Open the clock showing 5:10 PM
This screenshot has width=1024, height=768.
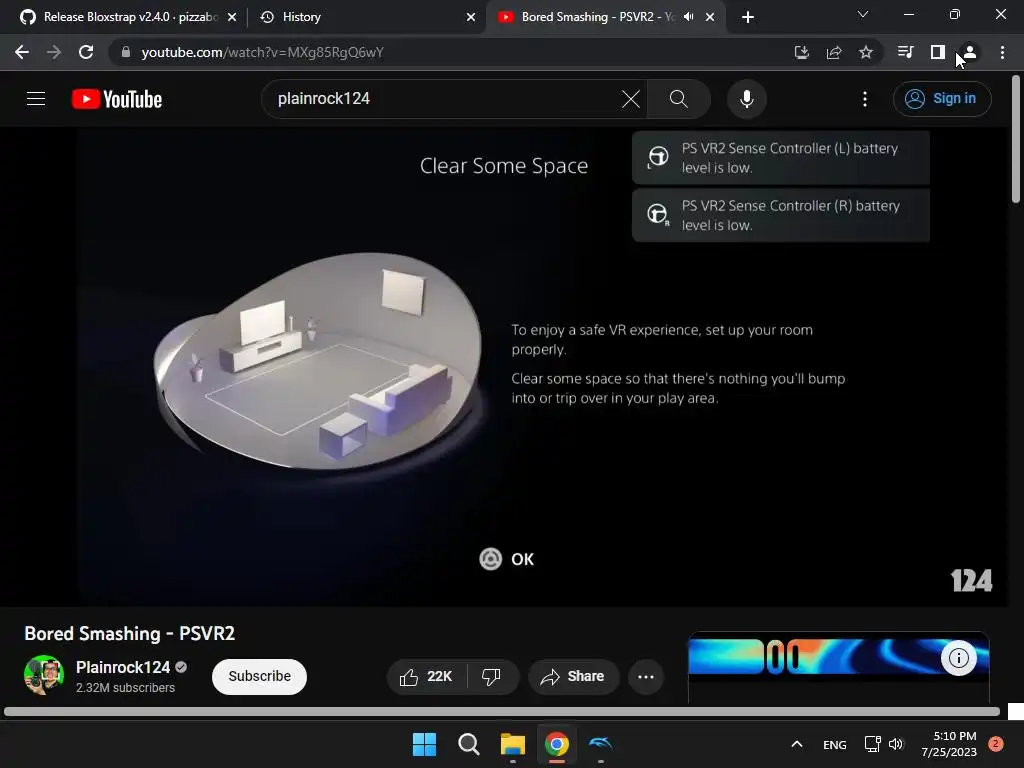tap(949, 744)
